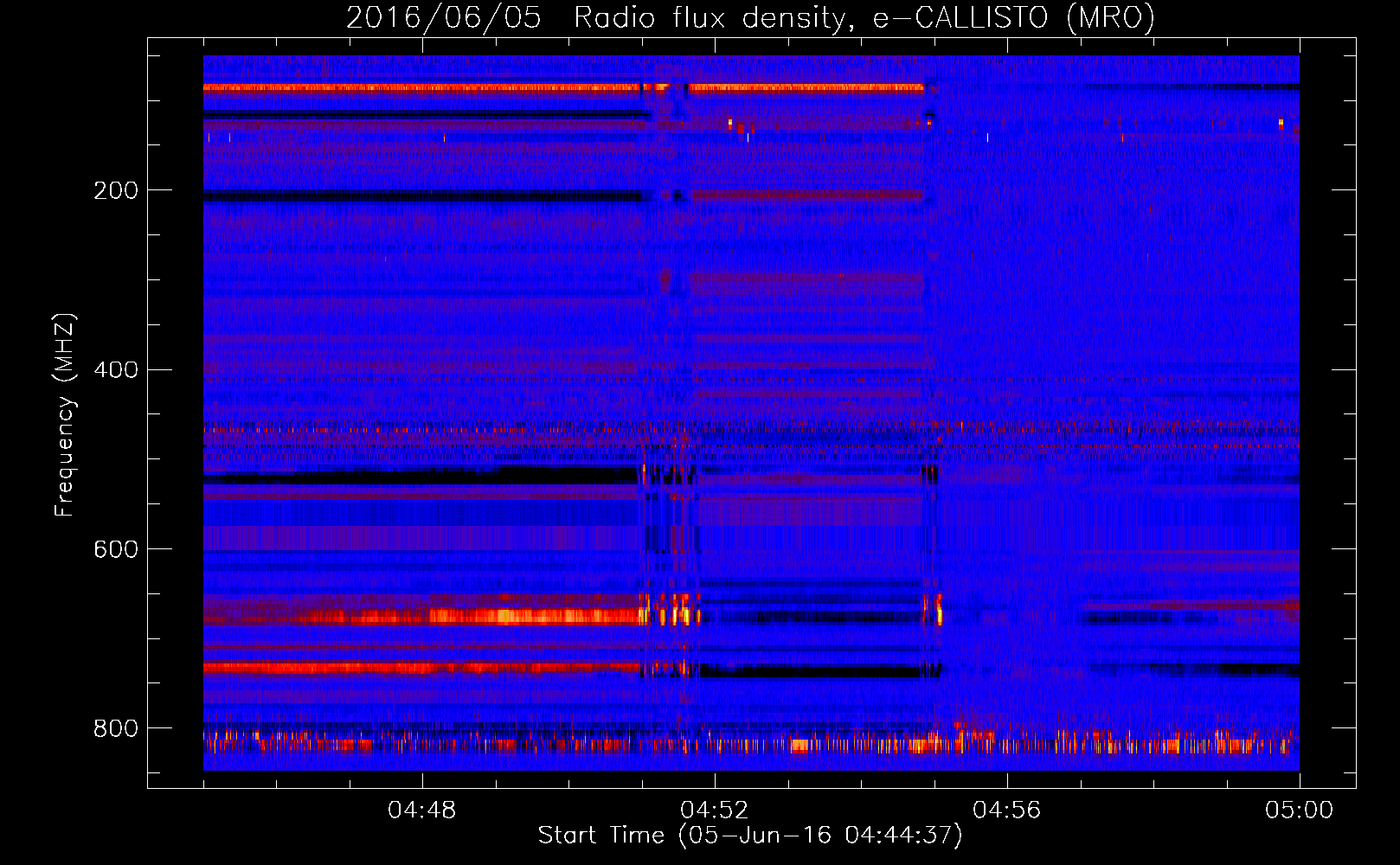Click the "800" frequency tick label

pos(116,728)
